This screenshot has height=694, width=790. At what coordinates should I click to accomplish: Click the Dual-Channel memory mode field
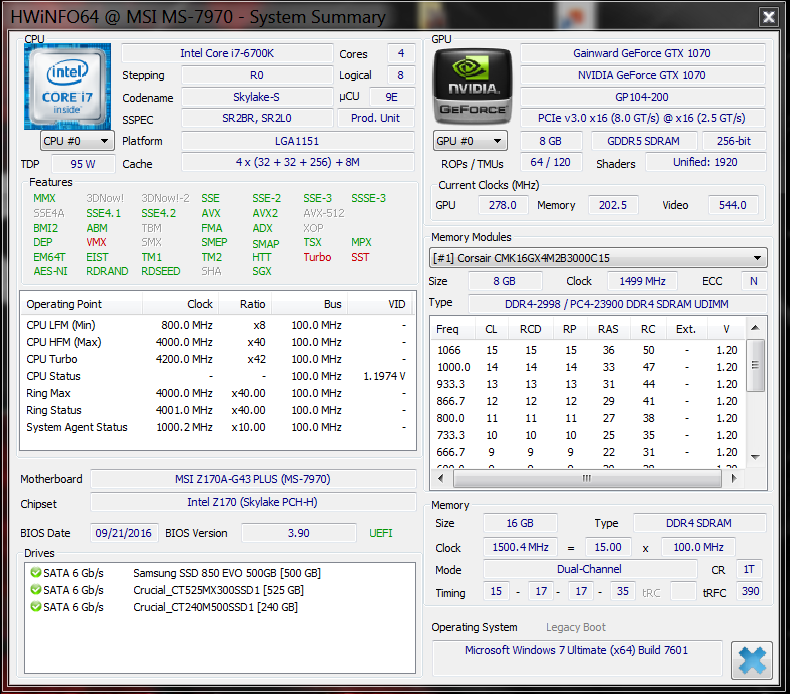[589, 570]
